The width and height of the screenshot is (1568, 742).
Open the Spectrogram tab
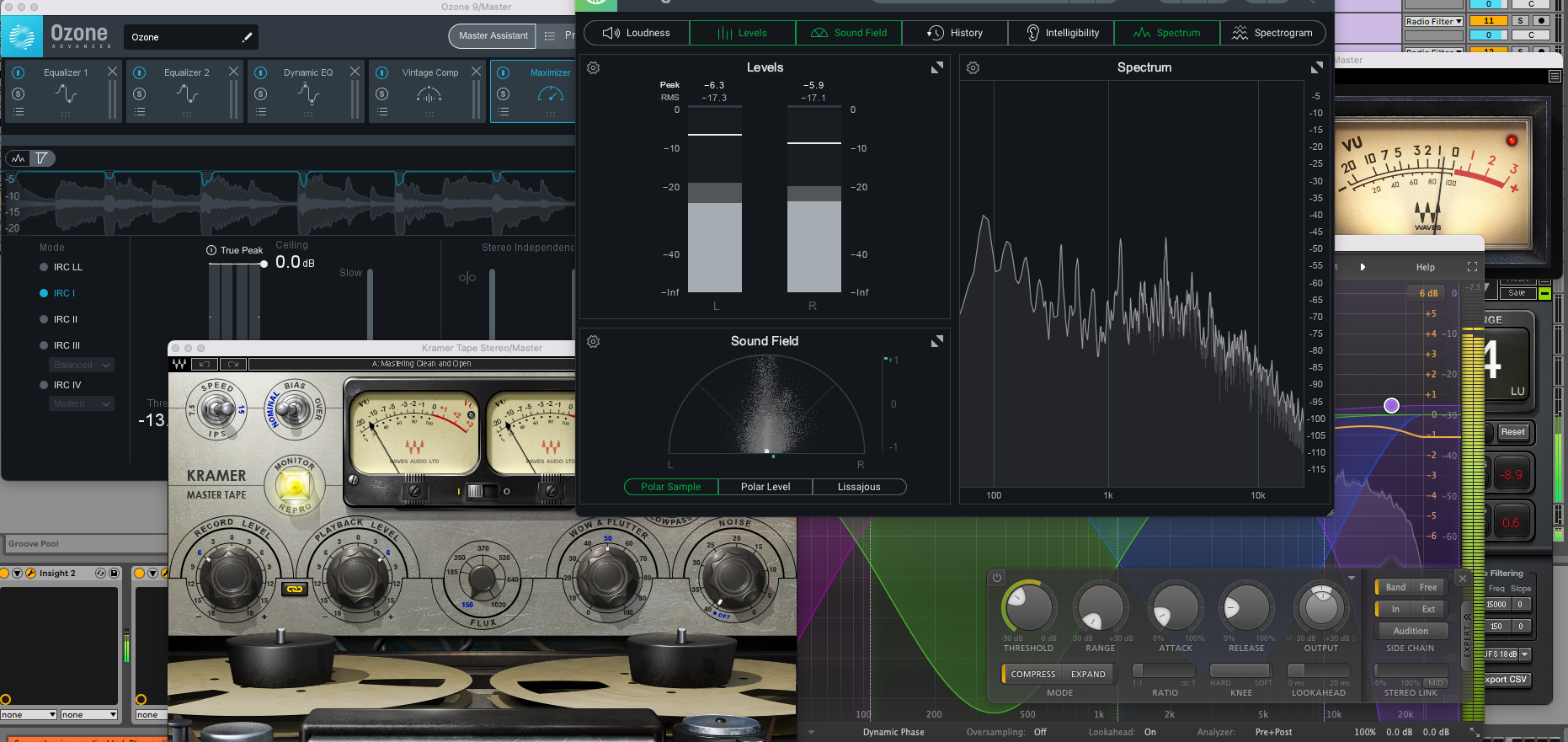[1272, 33]
